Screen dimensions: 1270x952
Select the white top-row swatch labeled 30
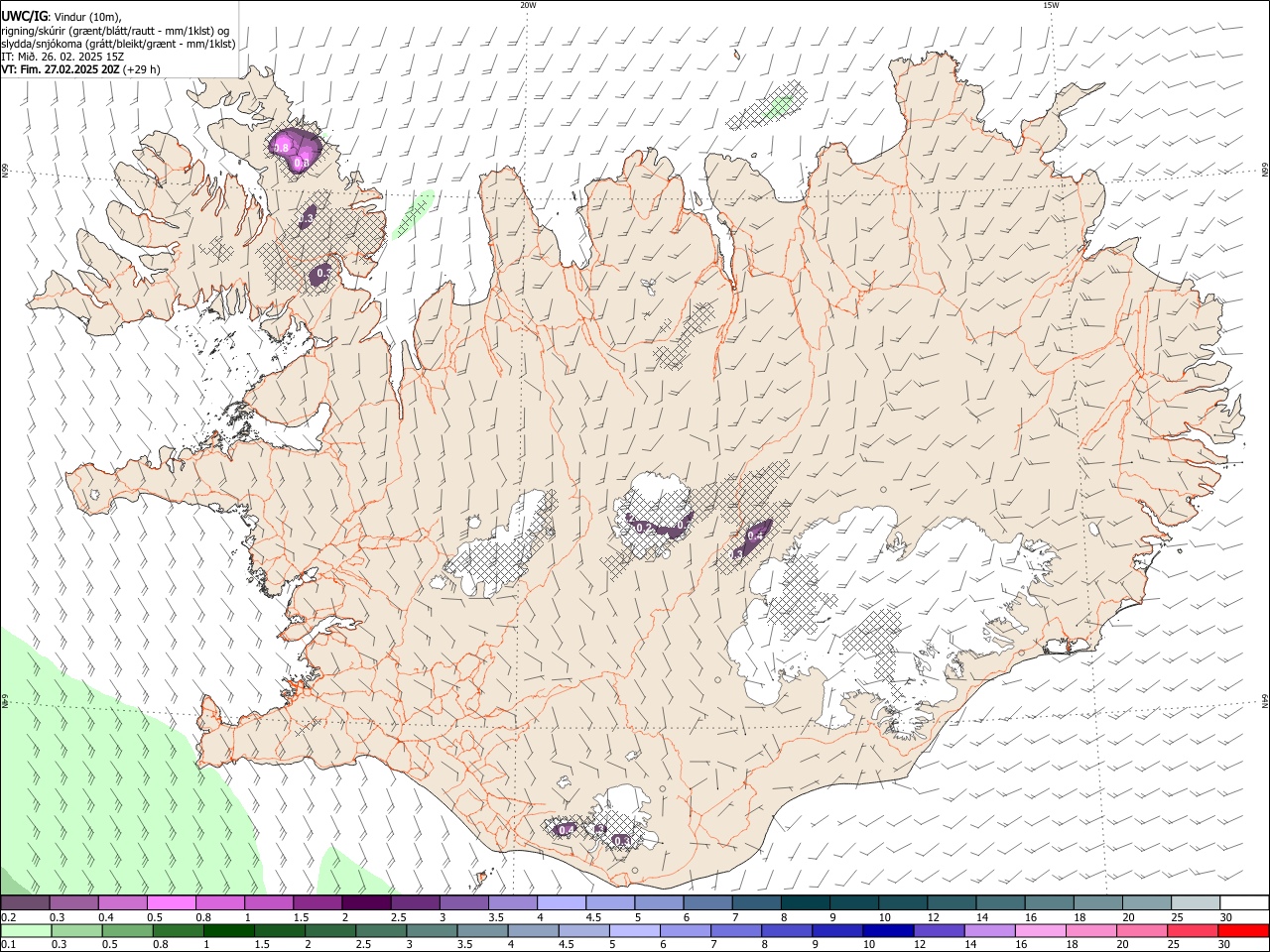click(1244, 903)
